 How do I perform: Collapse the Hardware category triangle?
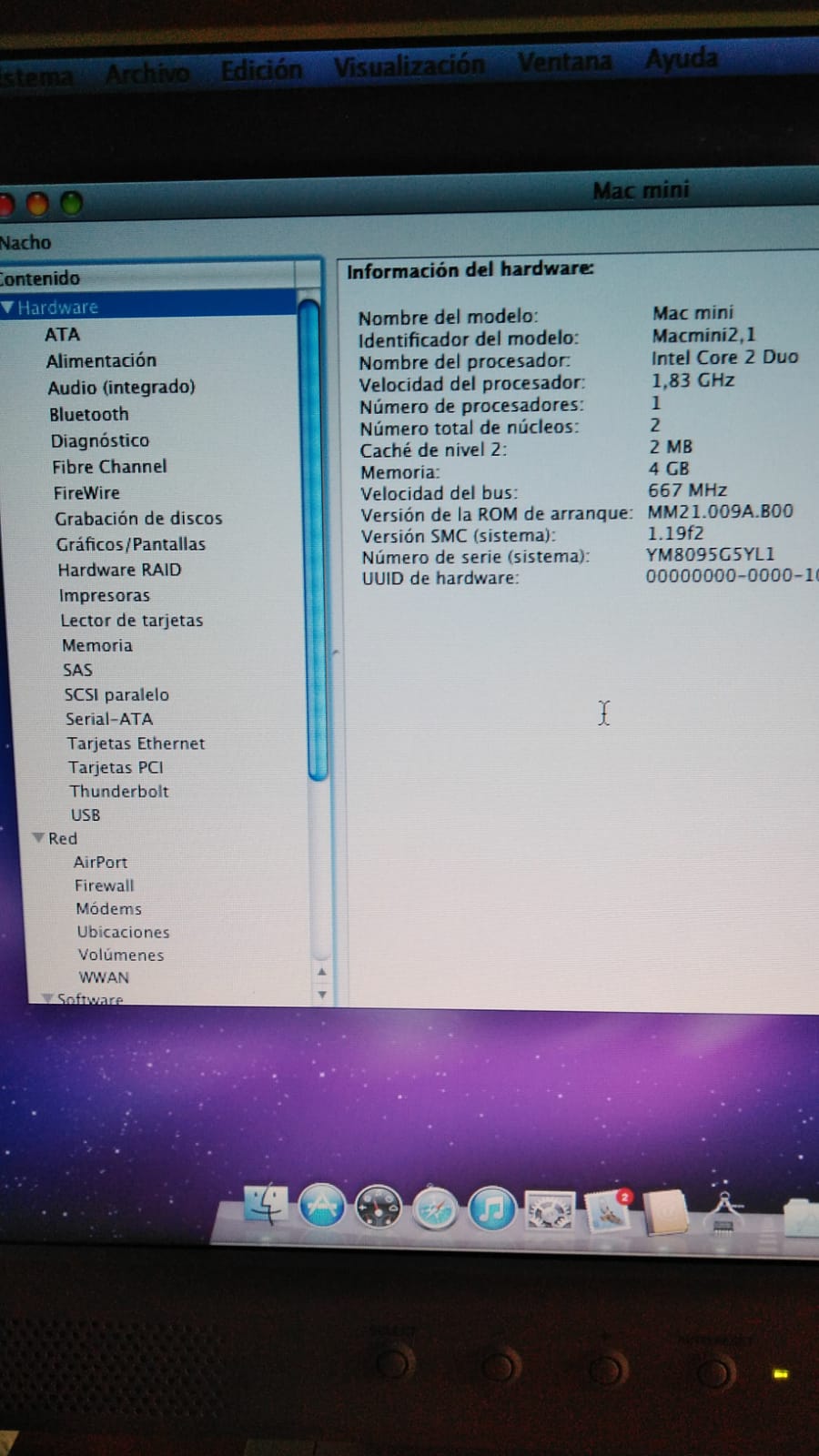(x=7, y=308)
